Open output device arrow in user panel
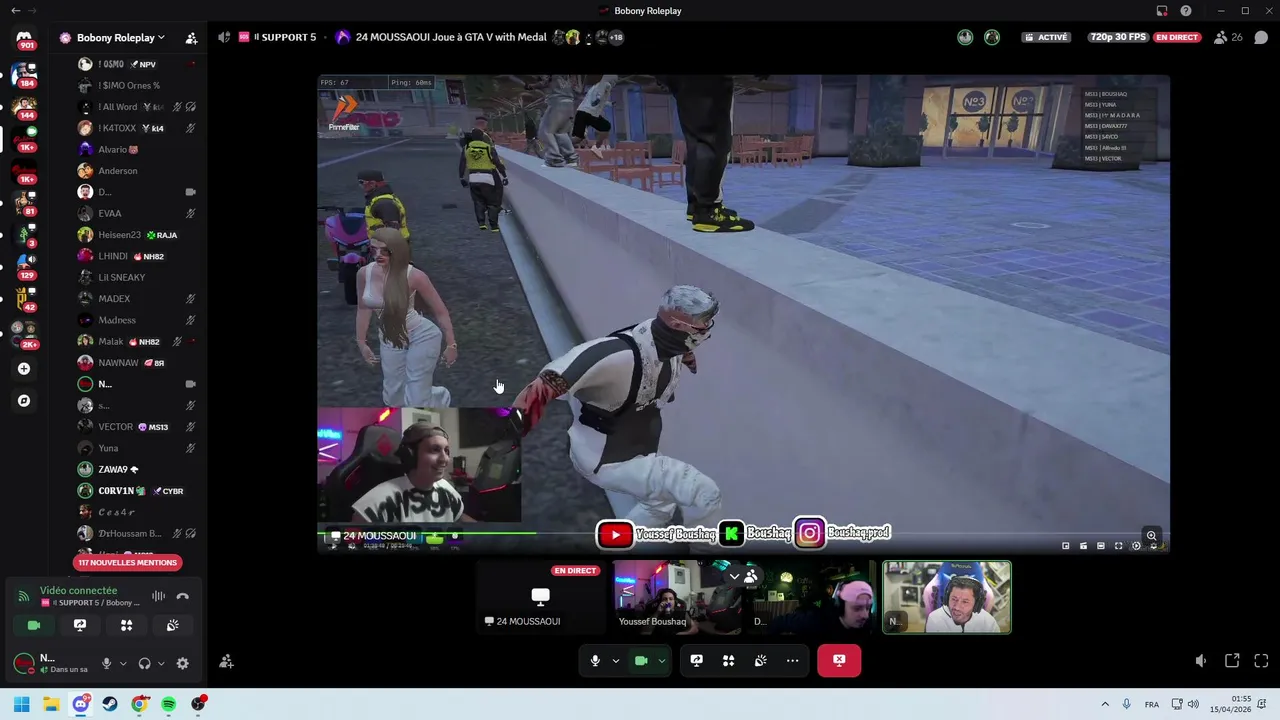This screenshot has width=1280, height=720. [x=161, y=663]
